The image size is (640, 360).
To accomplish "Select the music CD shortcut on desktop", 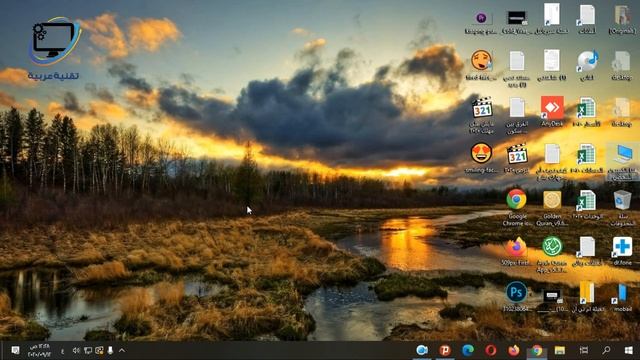I will coord(587,65).
